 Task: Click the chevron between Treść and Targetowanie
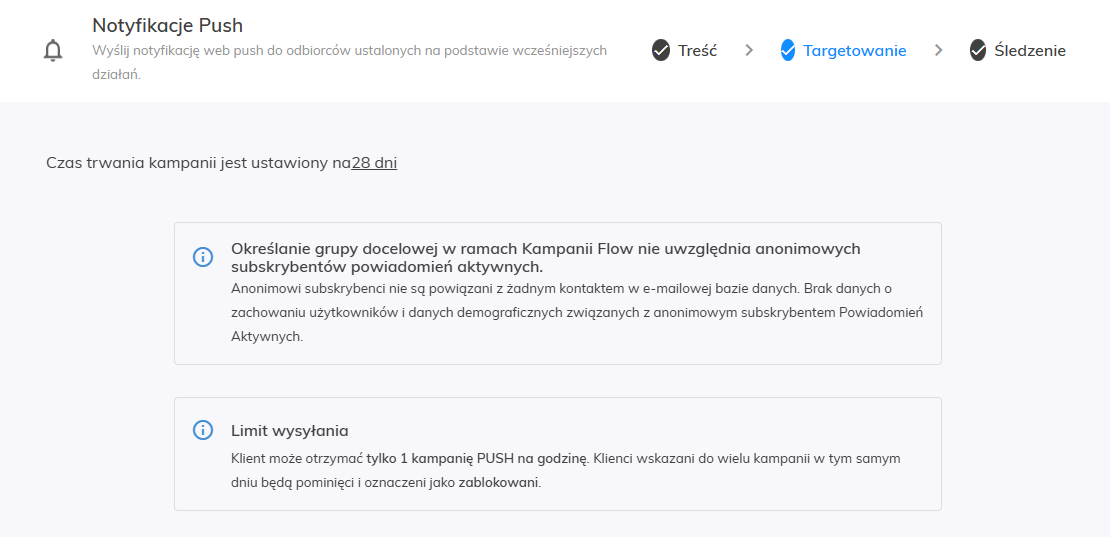click(x=749, y=50)
